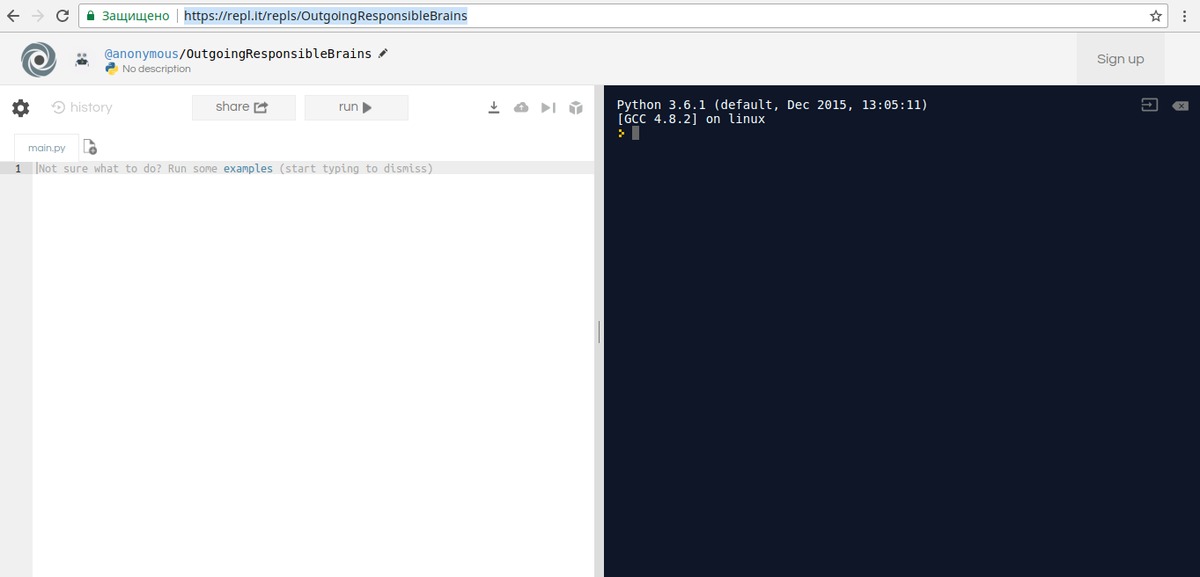Open the examples link in the editor
Viewport: 1200px width, 577px height.
[x=247, y=169]
